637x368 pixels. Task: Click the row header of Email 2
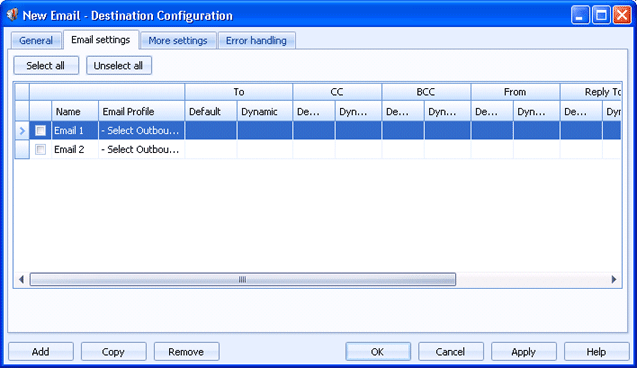pos(22,149)
